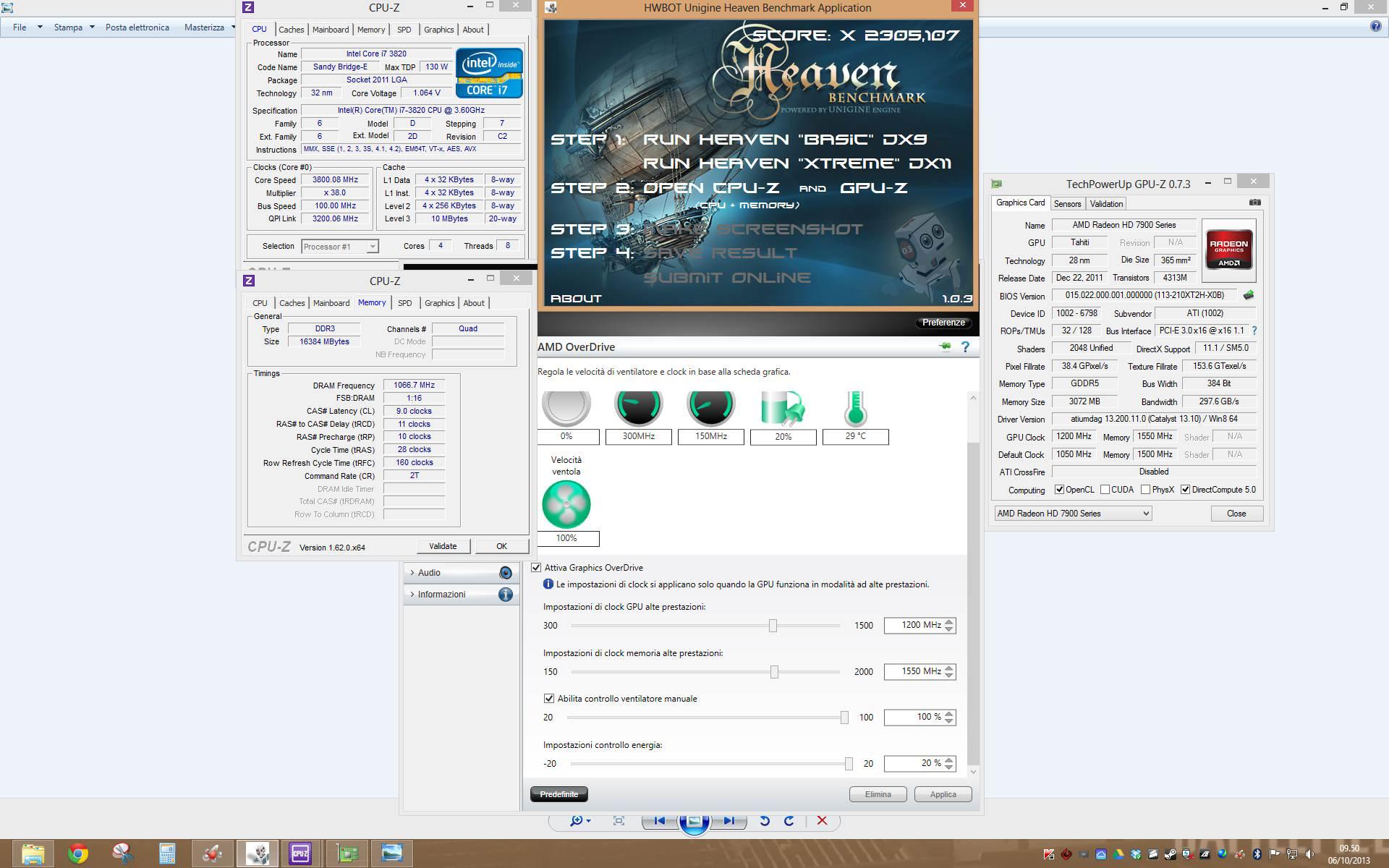Open the About tab in the lower CPU-Z window
Screen dimensions: 1389x868
tap(474, 303)
